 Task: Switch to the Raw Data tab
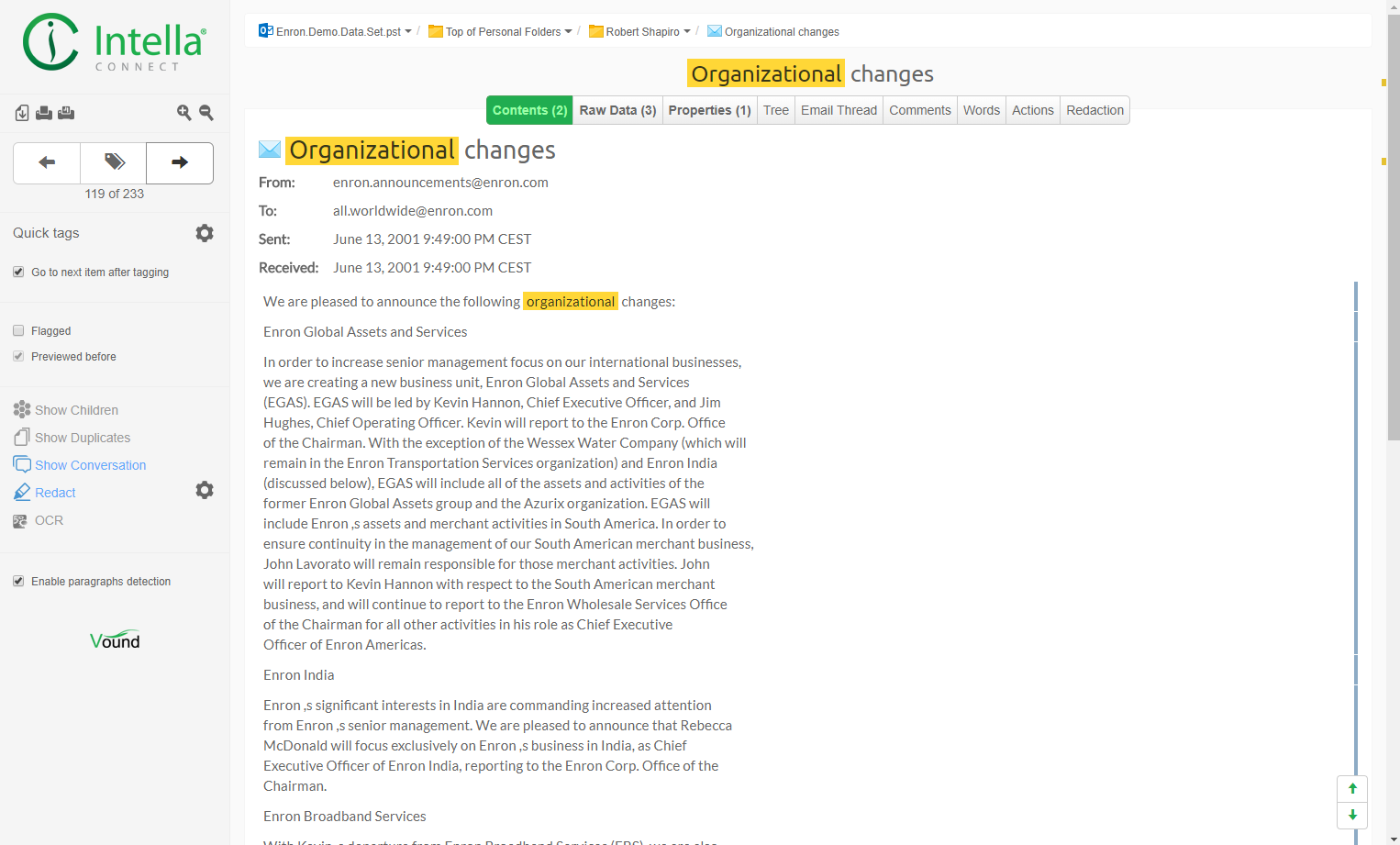pos(617,110)
